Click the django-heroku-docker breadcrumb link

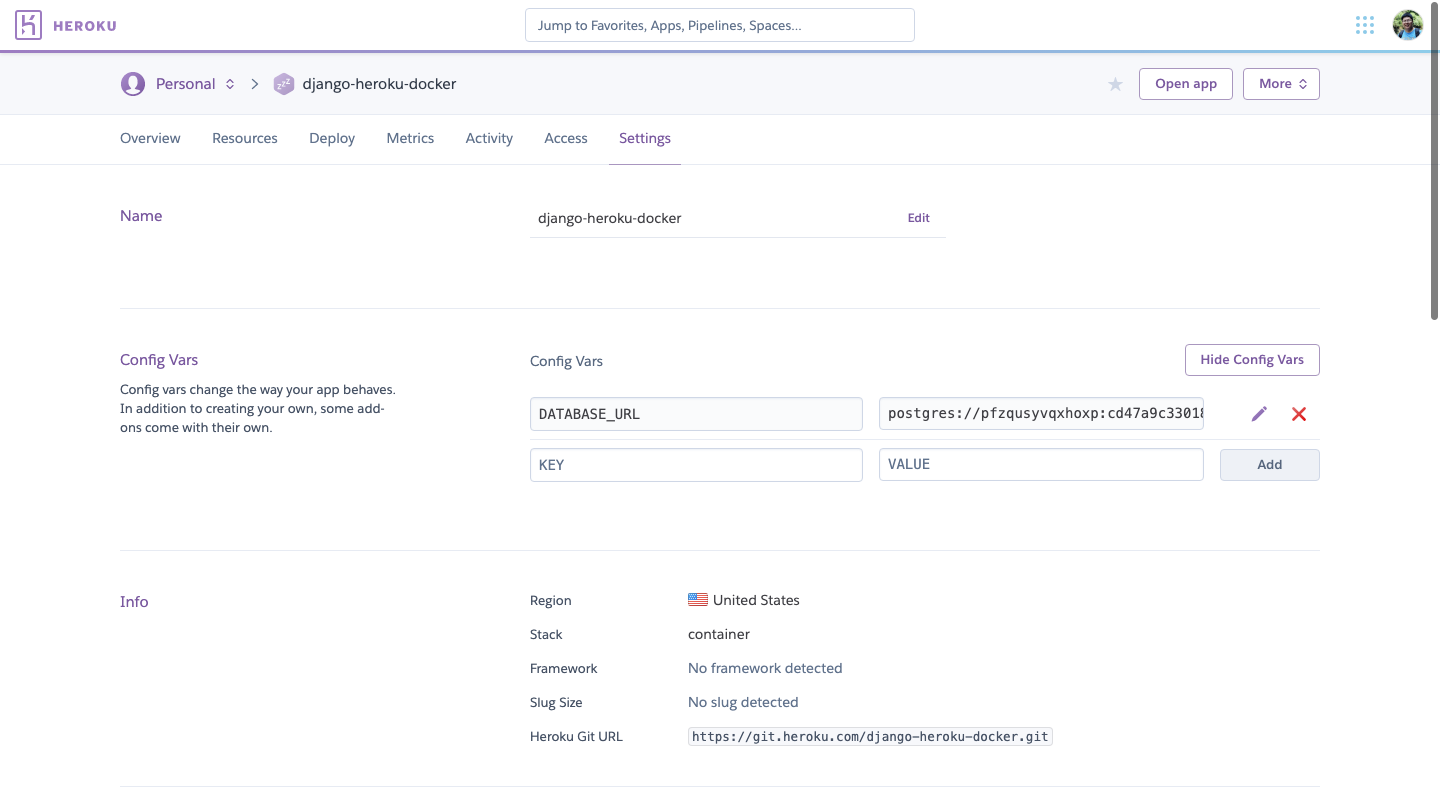click(379, 84)
